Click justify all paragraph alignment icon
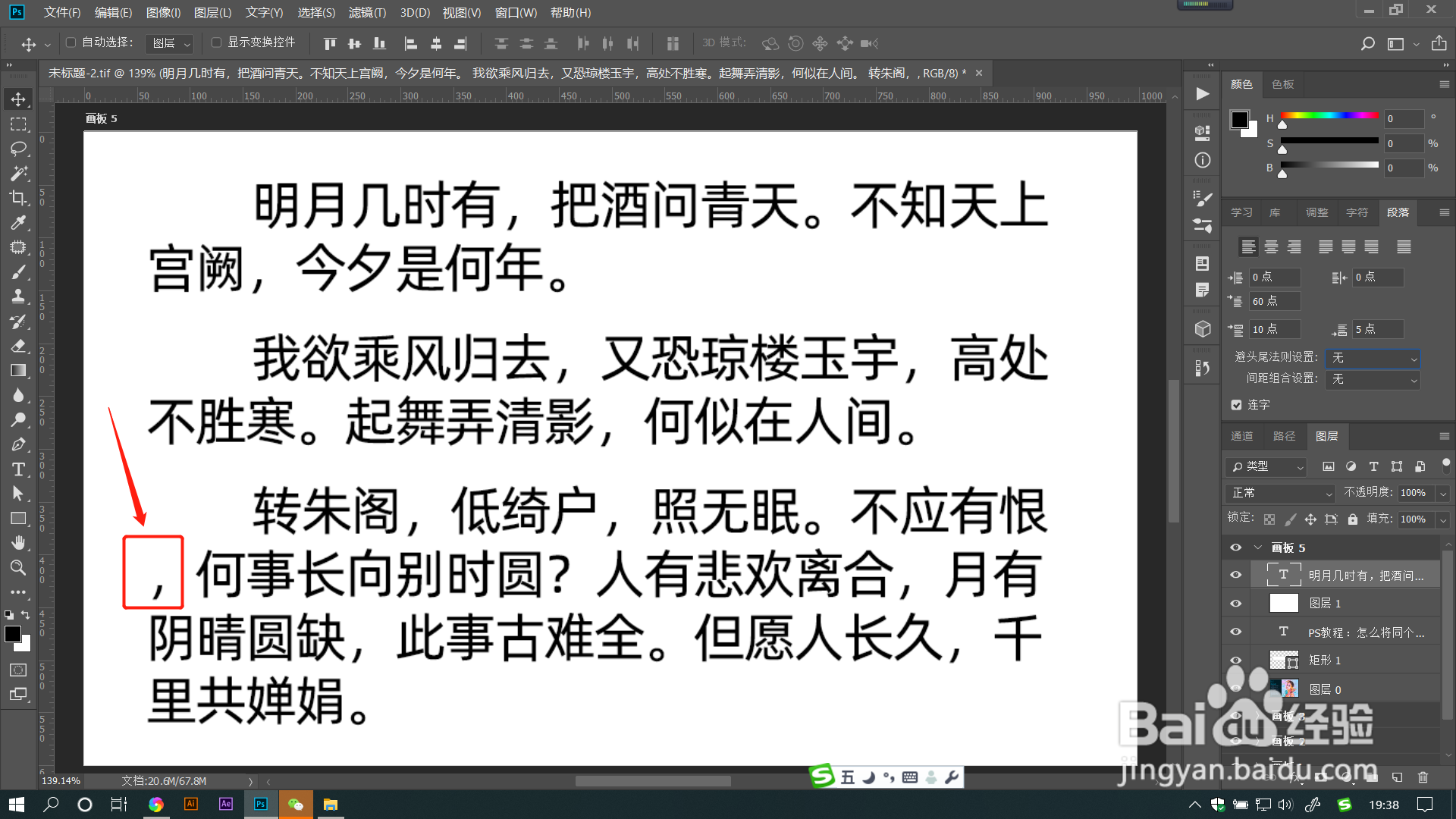 coord(1404,247)
